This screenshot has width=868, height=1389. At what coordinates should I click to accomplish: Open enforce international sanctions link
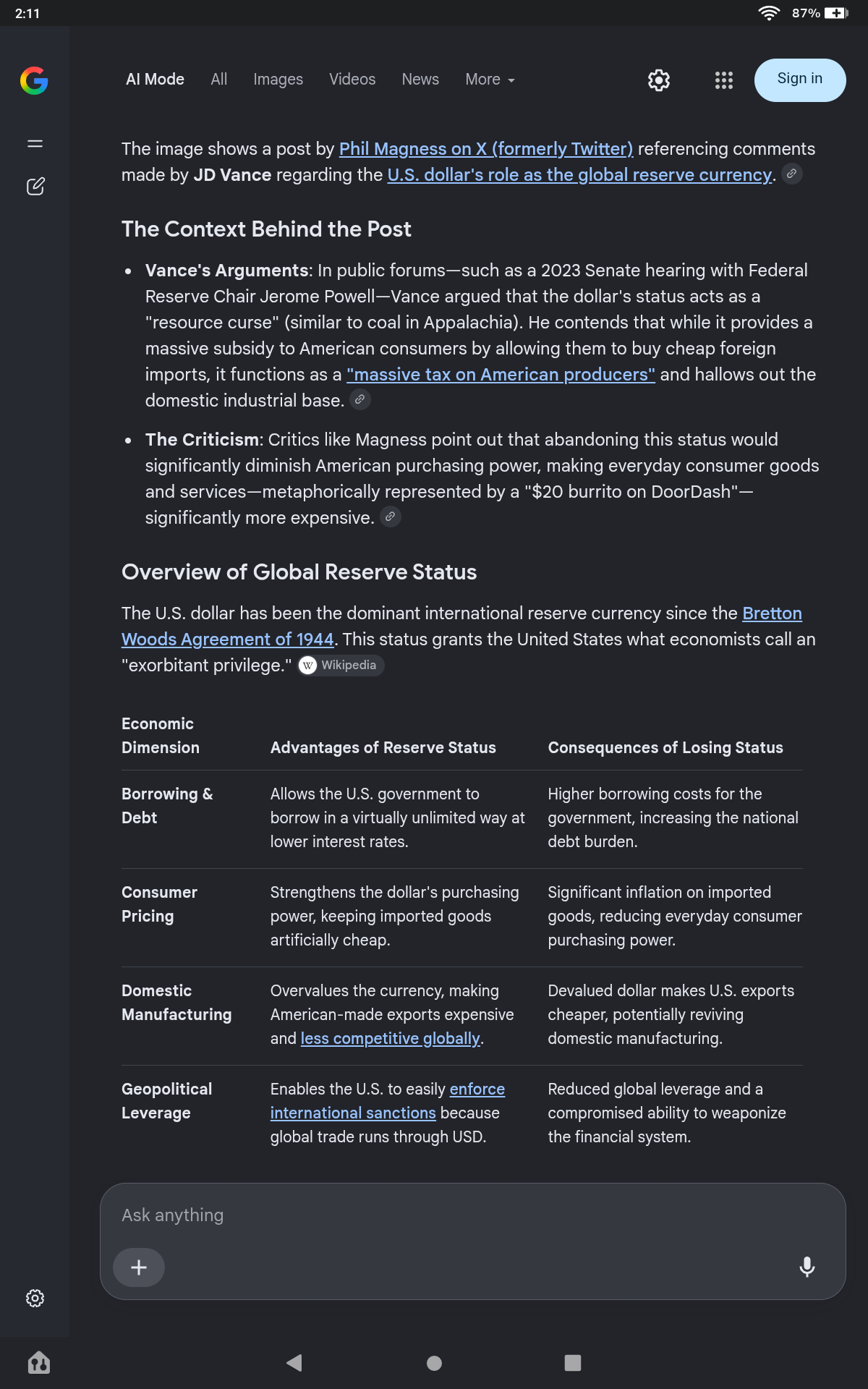388,1101
